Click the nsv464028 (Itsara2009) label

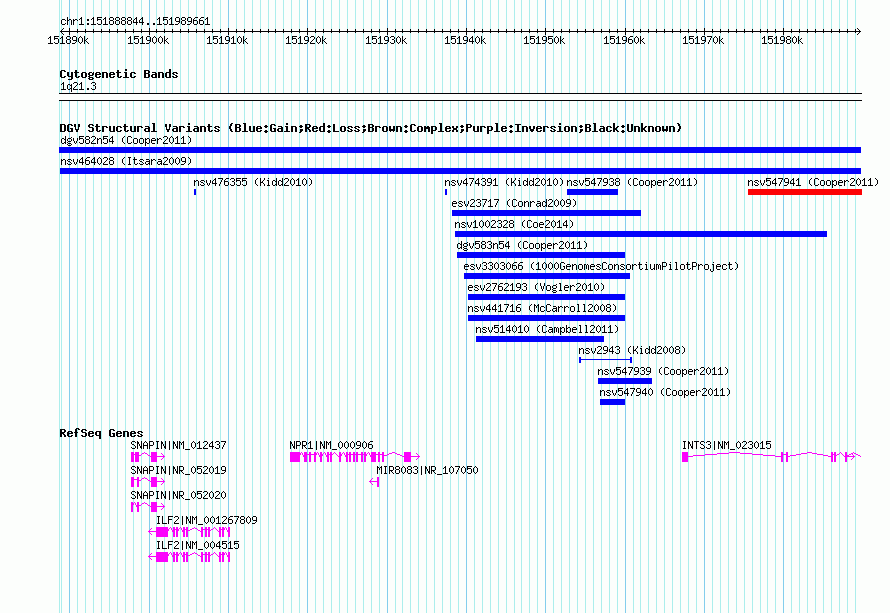coord(126,161)
